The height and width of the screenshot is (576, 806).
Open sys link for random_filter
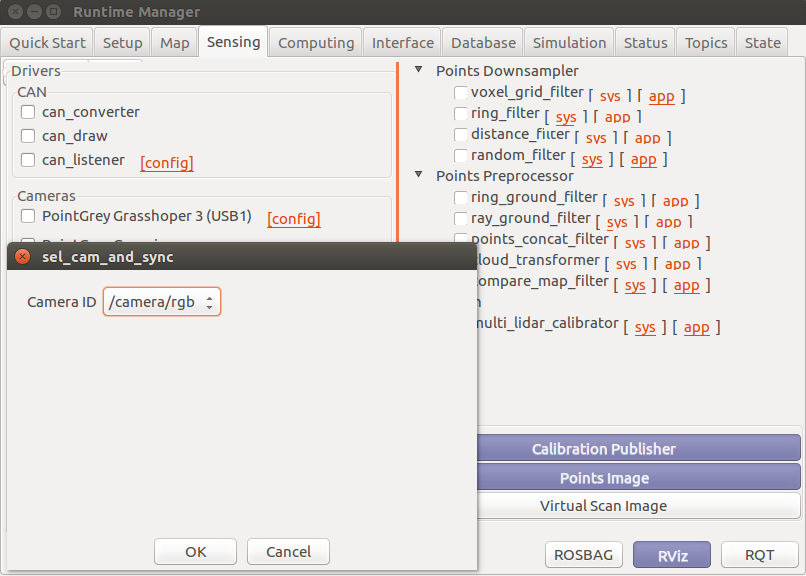coord(592,159)
